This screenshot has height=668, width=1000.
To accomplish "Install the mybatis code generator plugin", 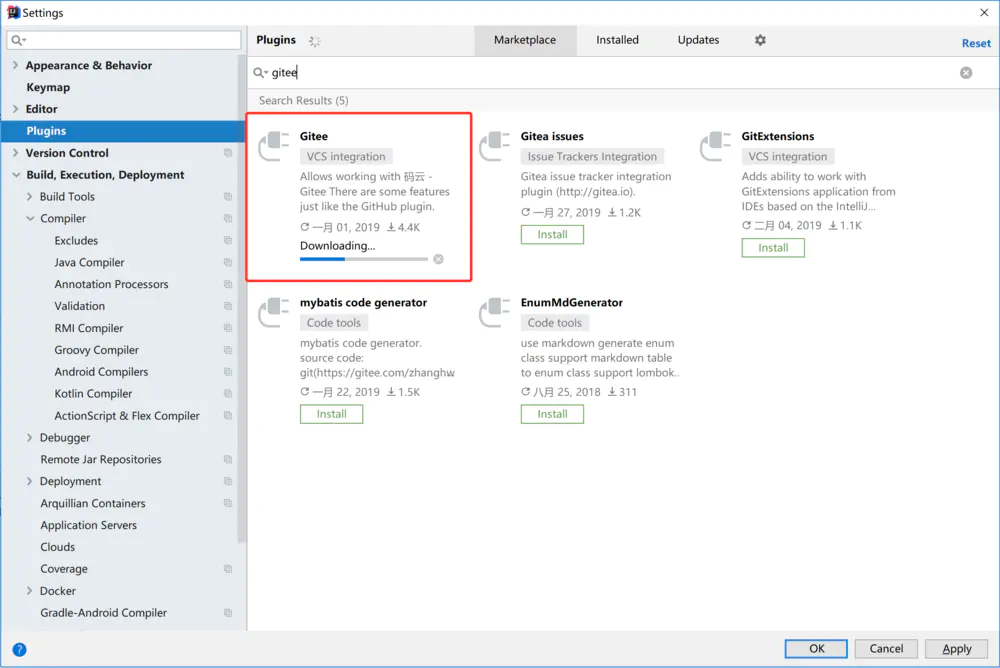I will [332, 414].
